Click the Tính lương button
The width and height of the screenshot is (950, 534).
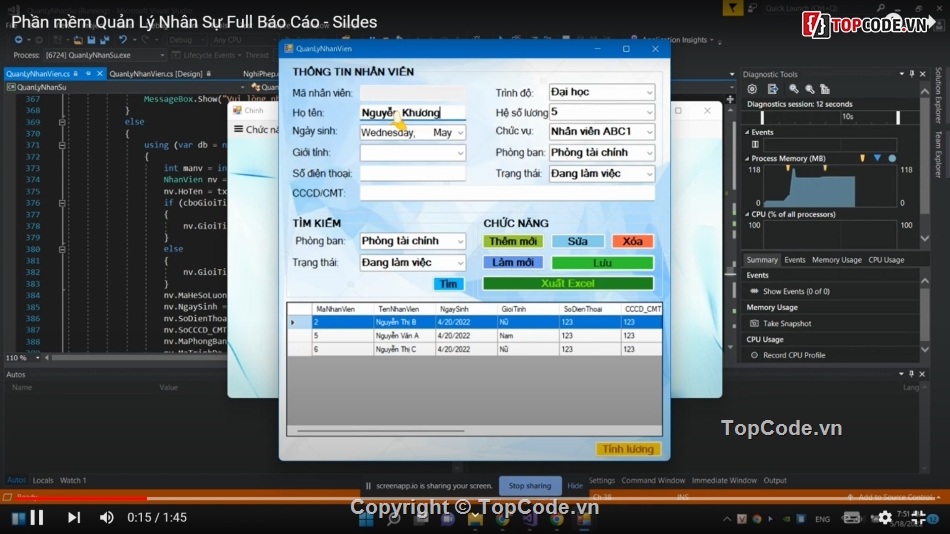[628, 449]
